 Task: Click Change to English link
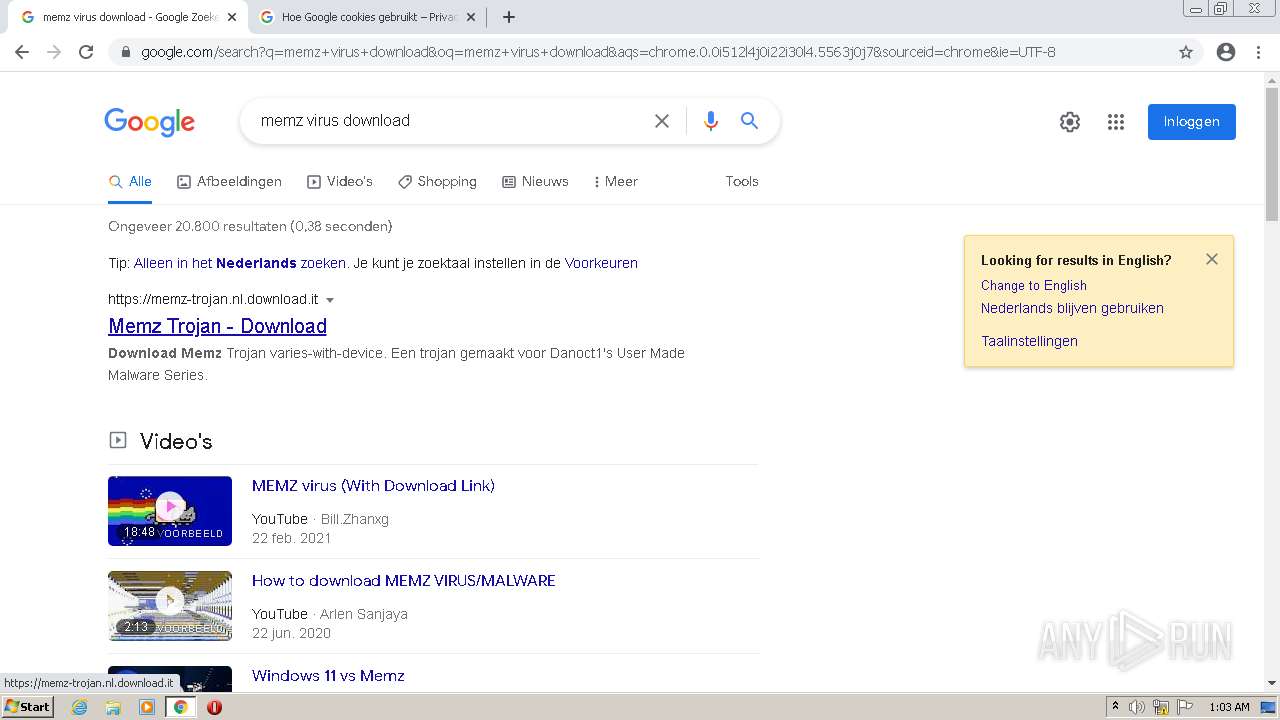click(1034, 285)
